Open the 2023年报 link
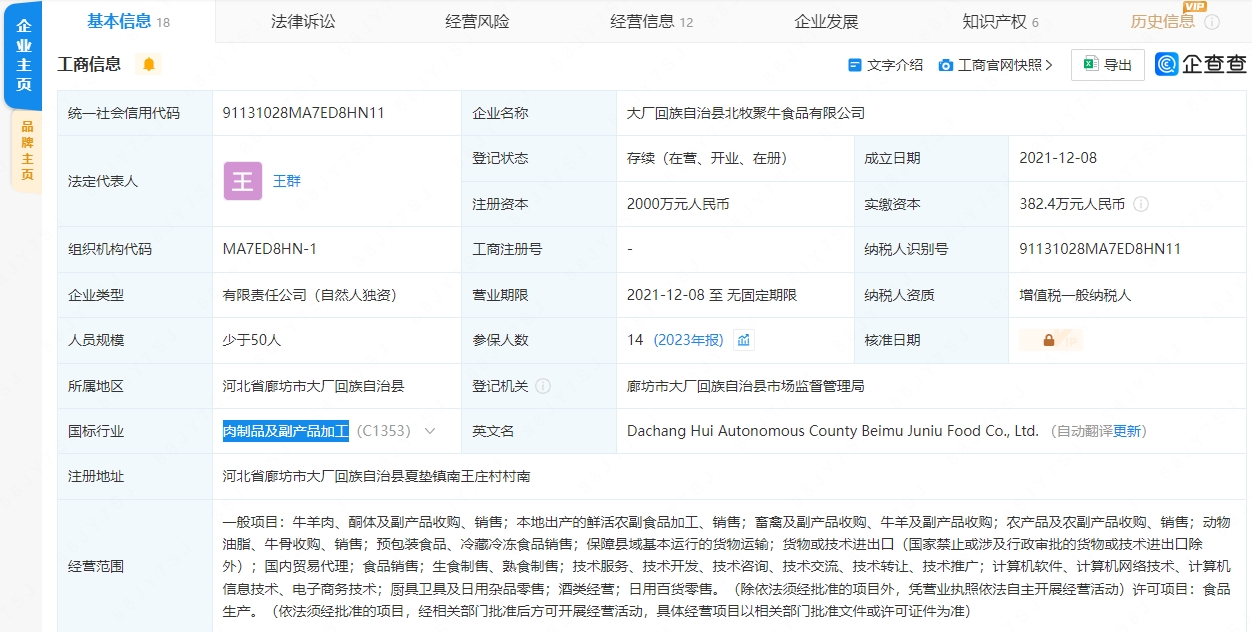The width and height of the screenshot is (1252, 632). coord(689,340)
